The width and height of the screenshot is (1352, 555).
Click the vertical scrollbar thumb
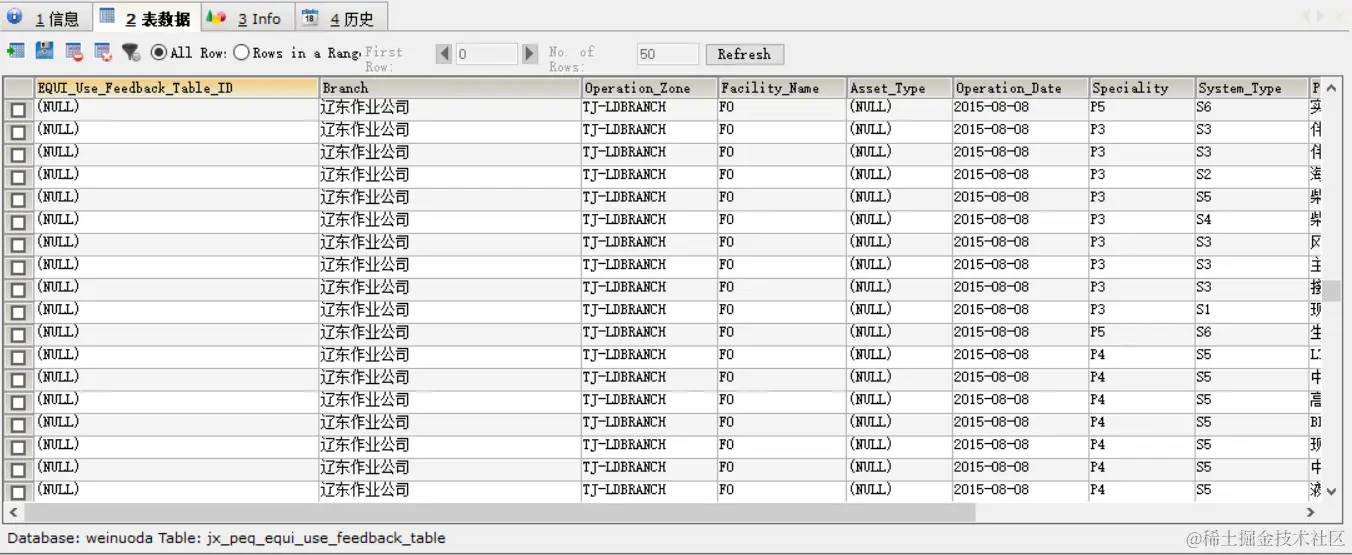point(1331,291)
